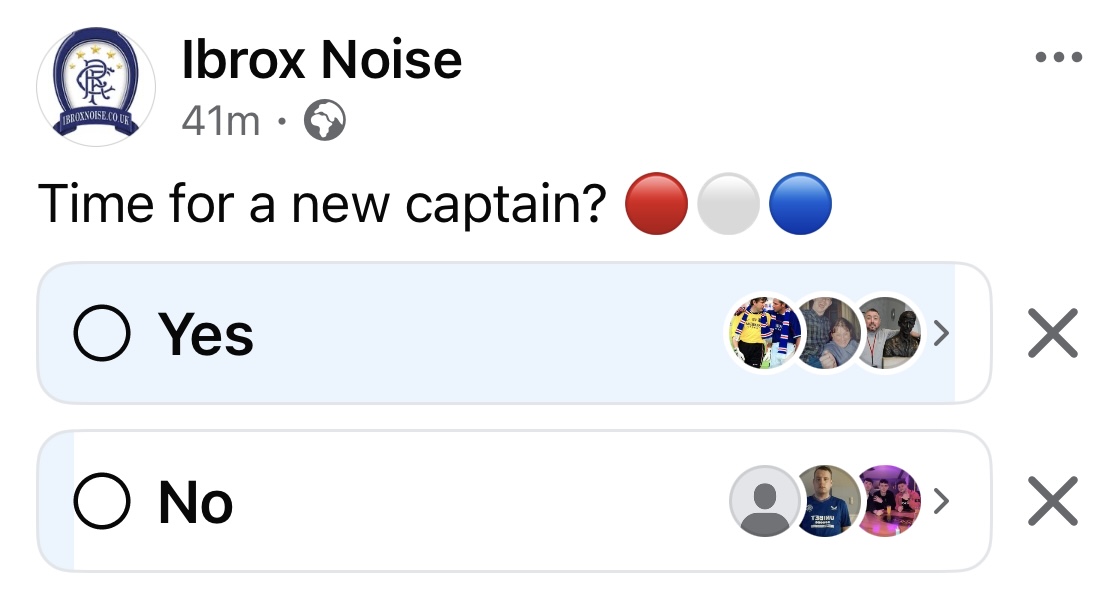Viewport: 1113px width, 590px height.
Task: Open the Ibrox Noise page name link
Action: point(322,60)
